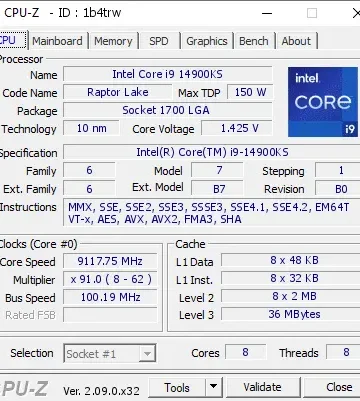Click the Instructions list box
The width and height of the screenshot is (360, 401).
click(212, 213)
